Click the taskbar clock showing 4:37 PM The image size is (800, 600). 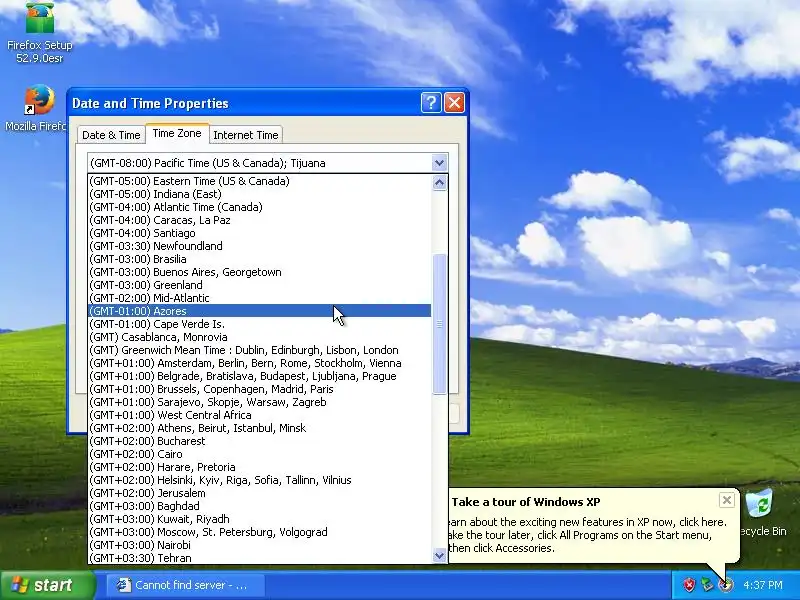tap(763, 585)
